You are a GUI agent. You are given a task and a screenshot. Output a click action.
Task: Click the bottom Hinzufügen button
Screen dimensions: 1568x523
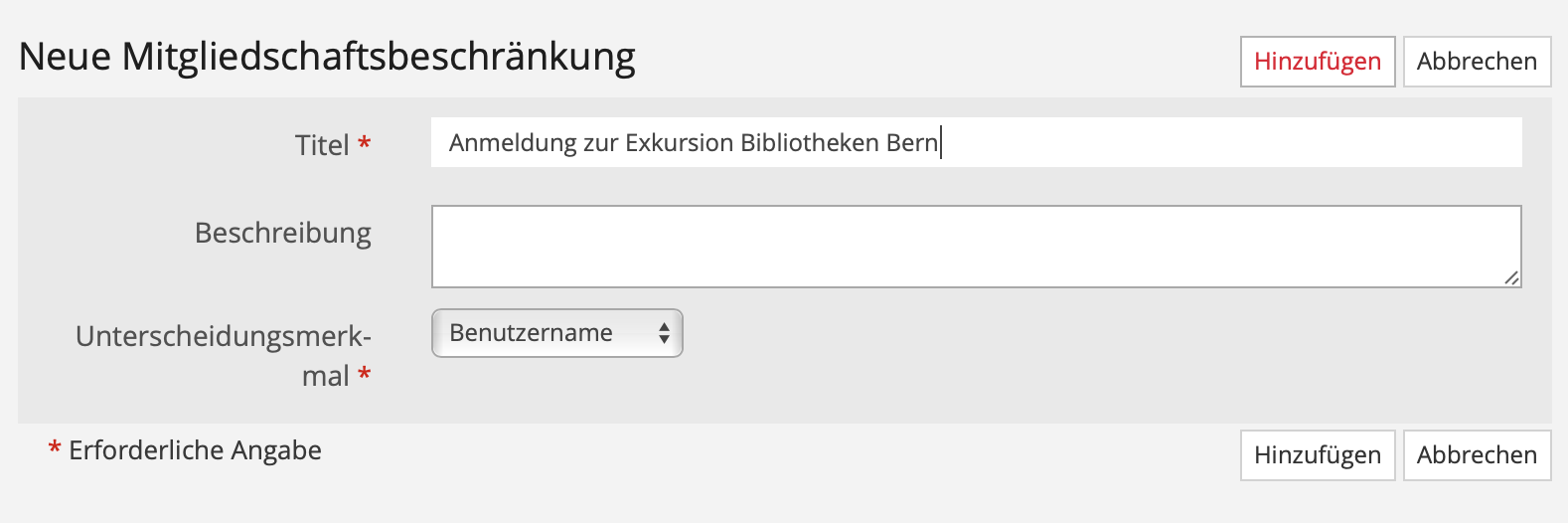pos(1317,455)
